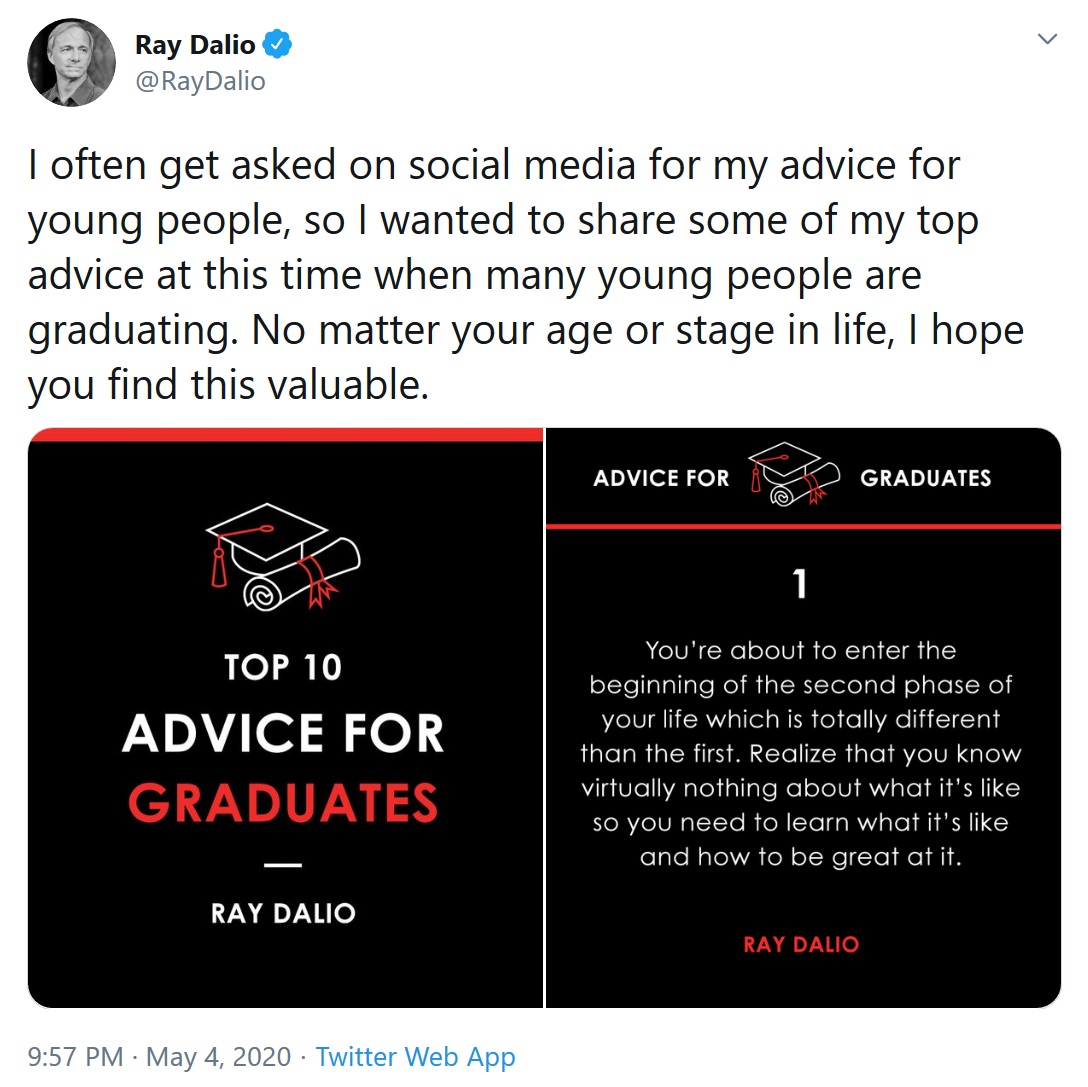Open the tweet options chevron menu
Screen dimensions: 1088x1087
pos(1047,40)
